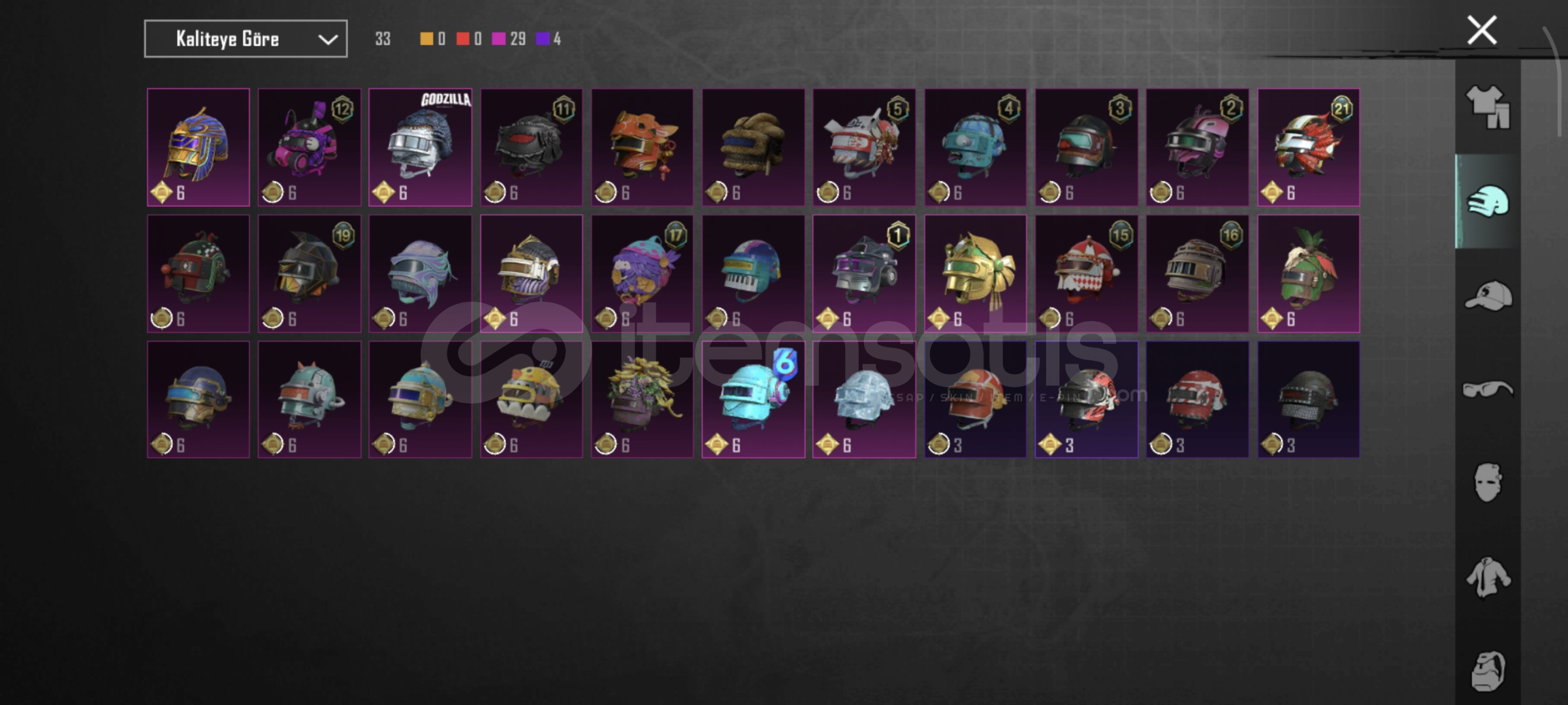
Task: Open the jacket category icon
Action: click(1488, 577)
